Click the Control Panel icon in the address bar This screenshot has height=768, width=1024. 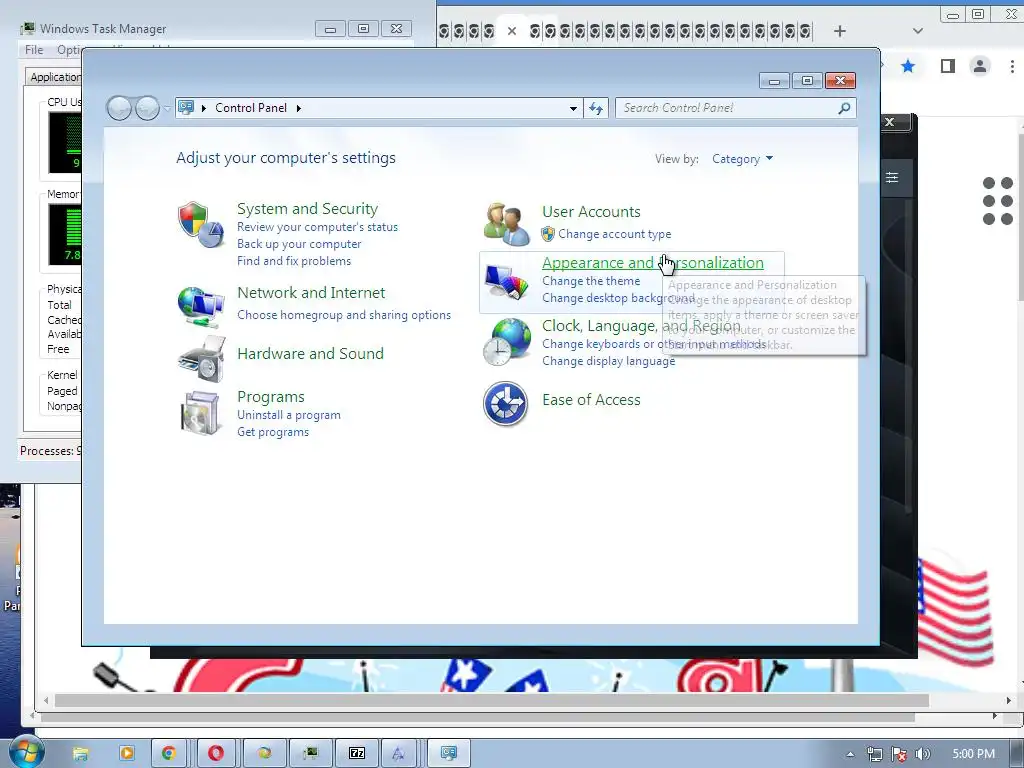point(186,108)
